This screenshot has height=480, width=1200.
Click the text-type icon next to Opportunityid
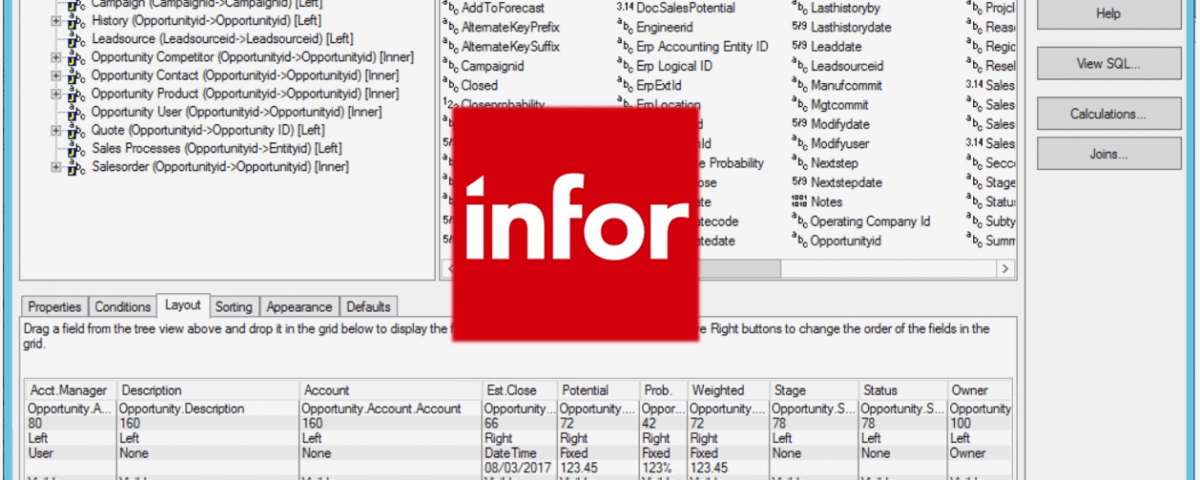(x=800, y=241)
